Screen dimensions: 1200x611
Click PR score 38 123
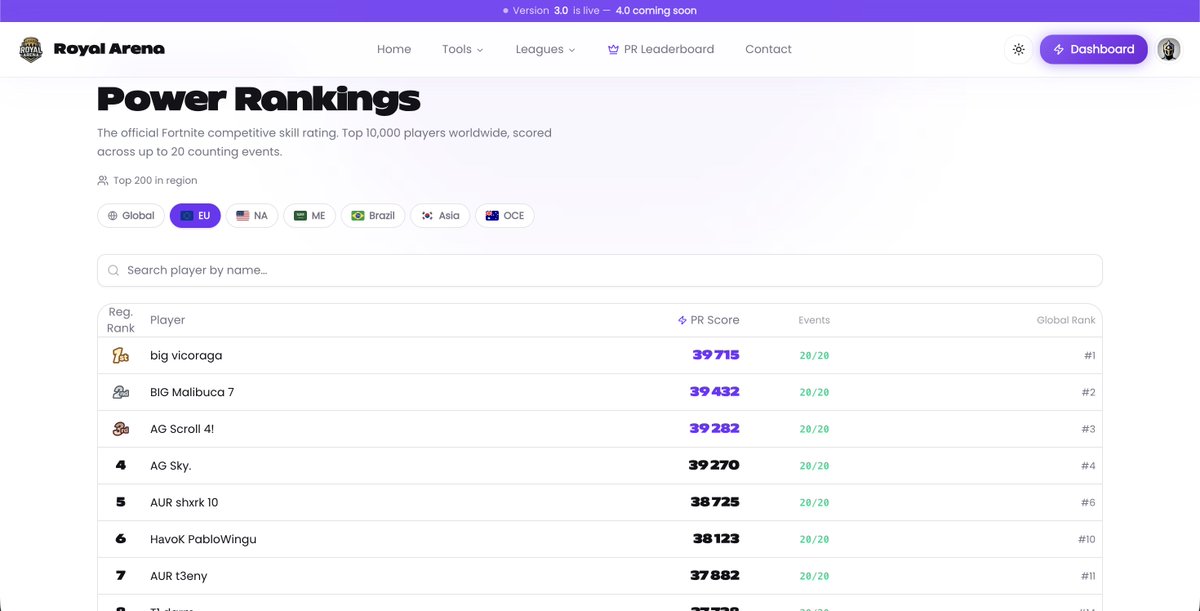pyautogui.click(x=716, y=539)
